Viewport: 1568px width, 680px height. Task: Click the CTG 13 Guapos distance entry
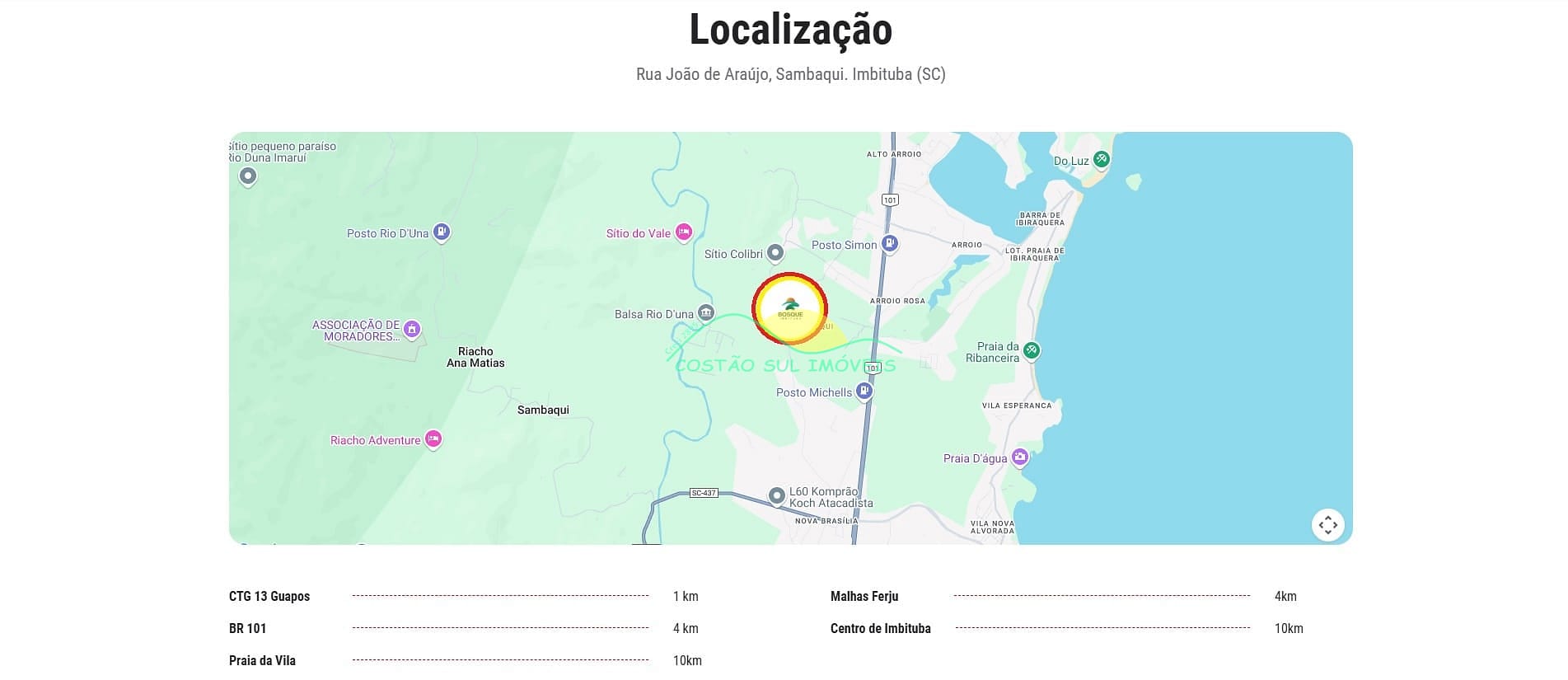(269, 596)
